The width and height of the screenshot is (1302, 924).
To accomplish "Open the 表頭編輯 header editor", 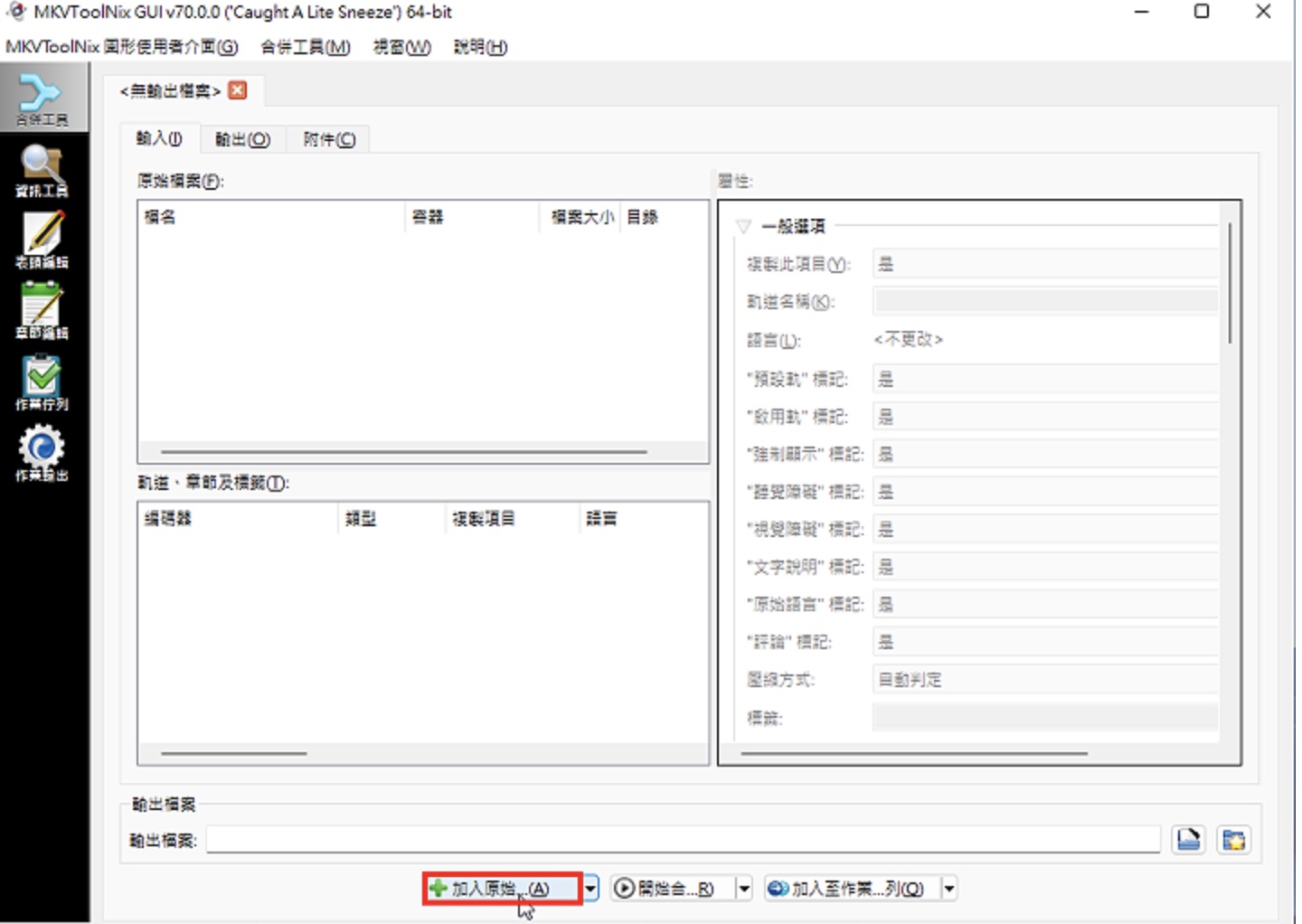I will (x=42, y=240).
